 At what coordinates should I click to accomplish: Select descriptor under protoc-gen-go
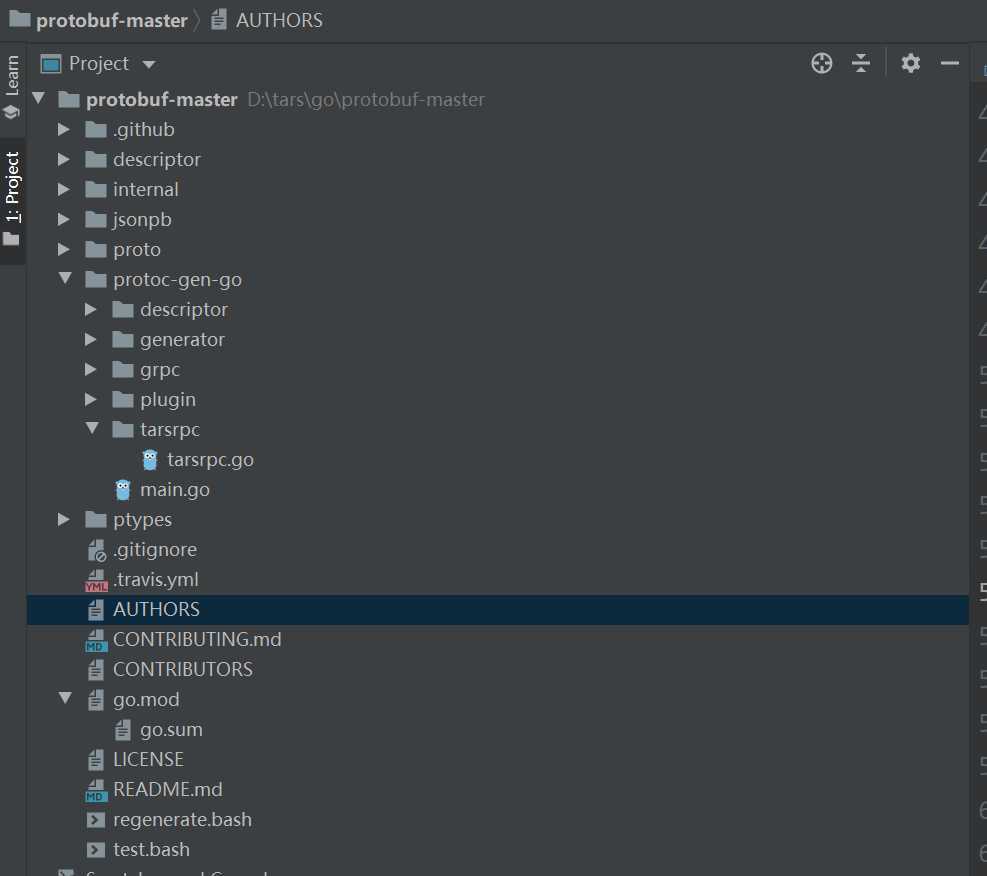pyautogui.click(x=184, y=310)
